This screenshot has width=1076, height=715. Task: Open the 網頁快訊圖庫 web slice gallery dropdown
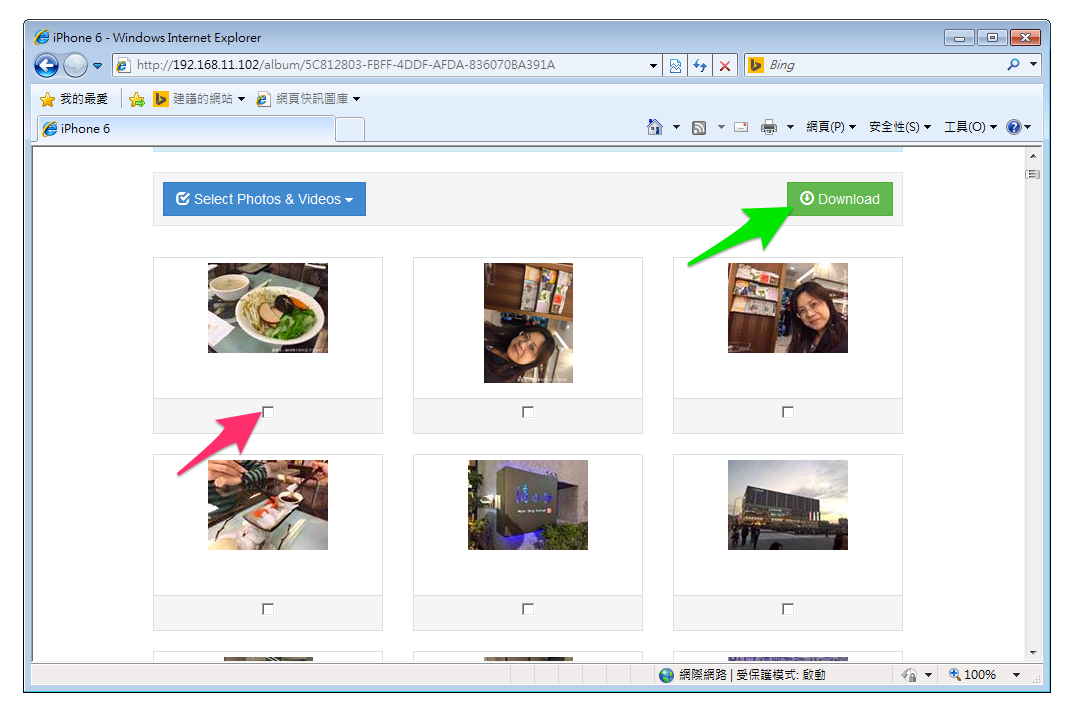(309, 99)
